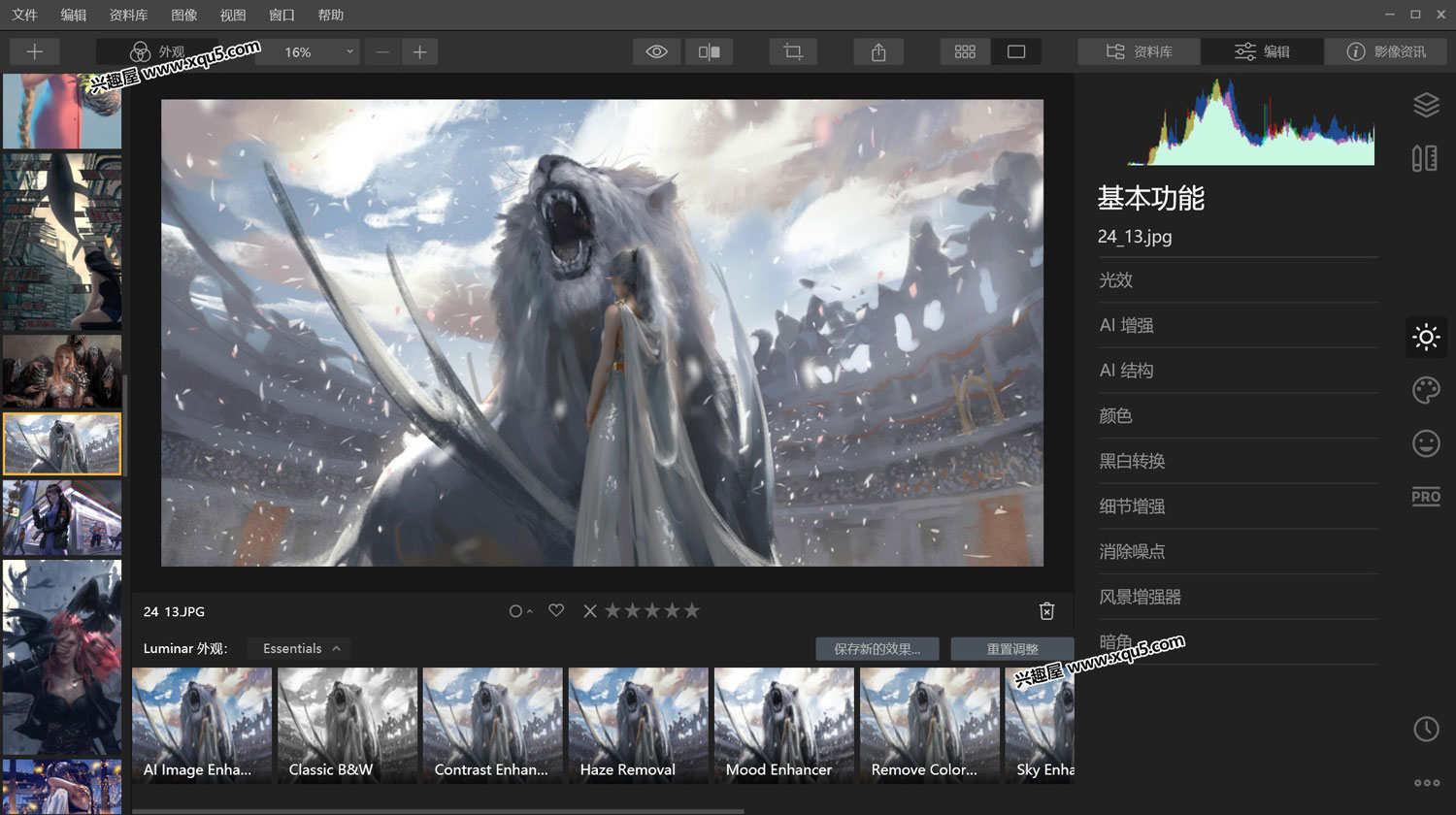Open the 帮助 menu
The image size is (1456, 815).
click(331, 15)
